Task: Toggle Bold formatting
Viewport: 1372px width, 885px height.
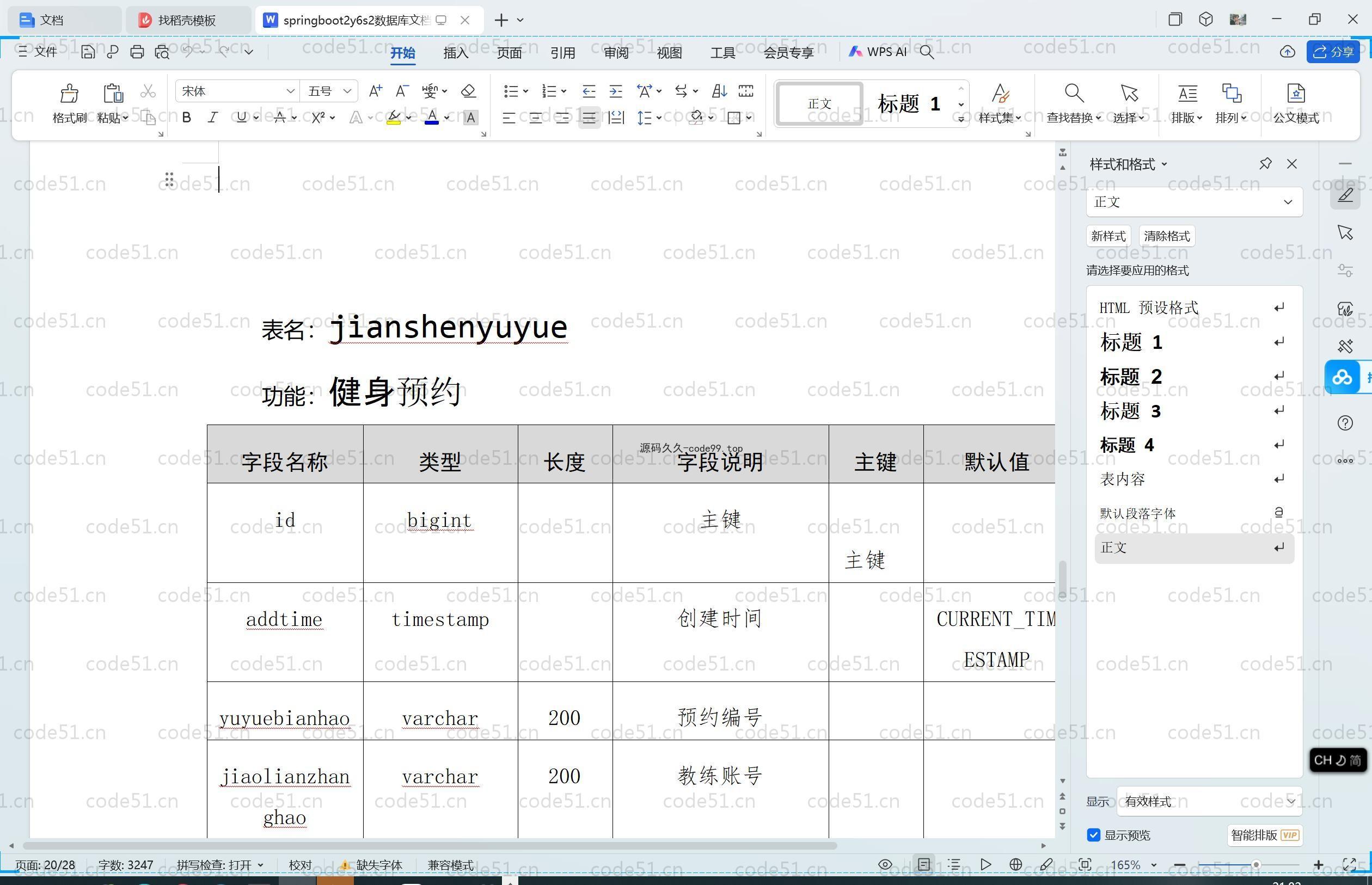Action: coord(186,118)
